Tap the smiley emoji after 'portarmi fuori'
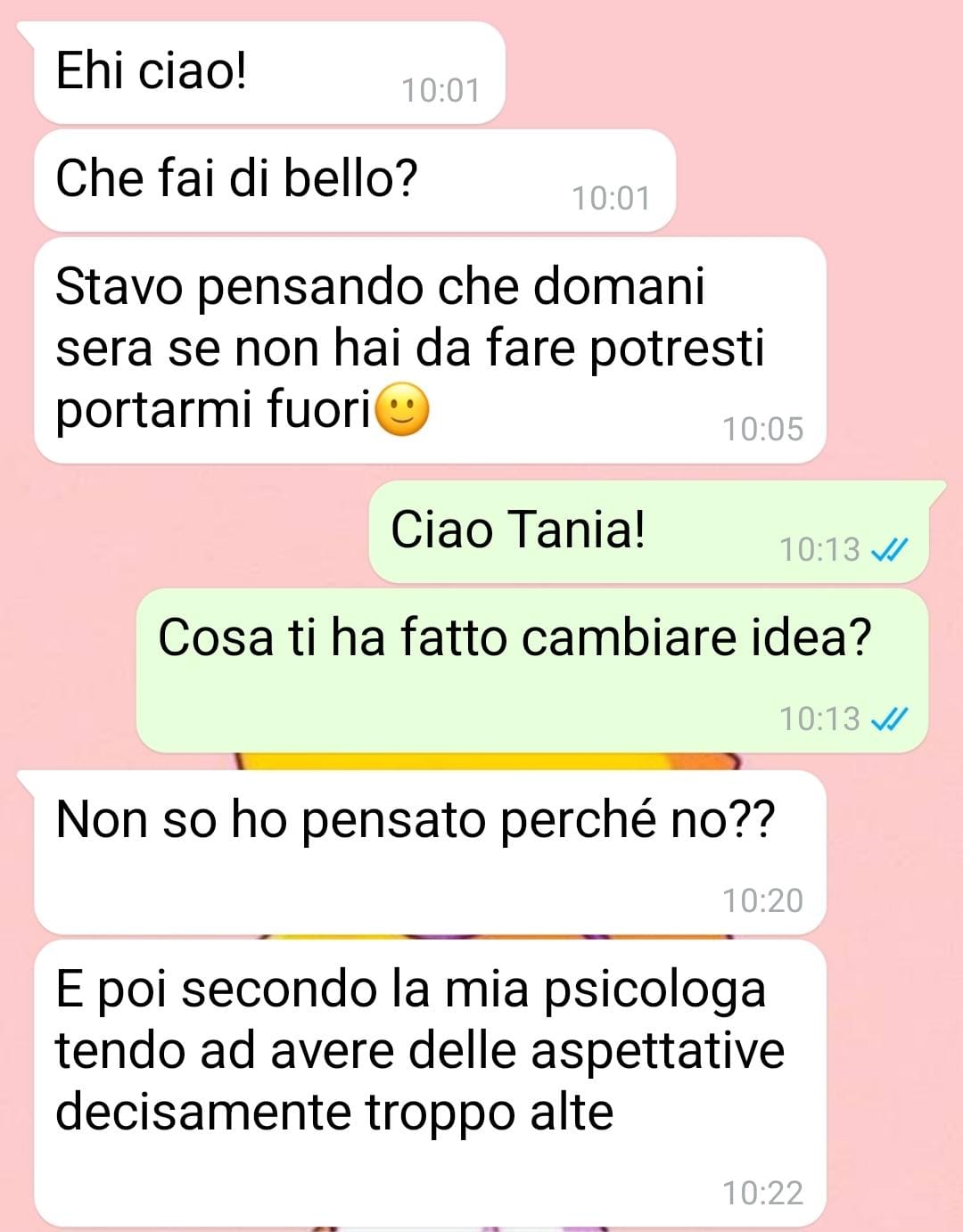This screenshot has width=963, height=1232. 403,410
